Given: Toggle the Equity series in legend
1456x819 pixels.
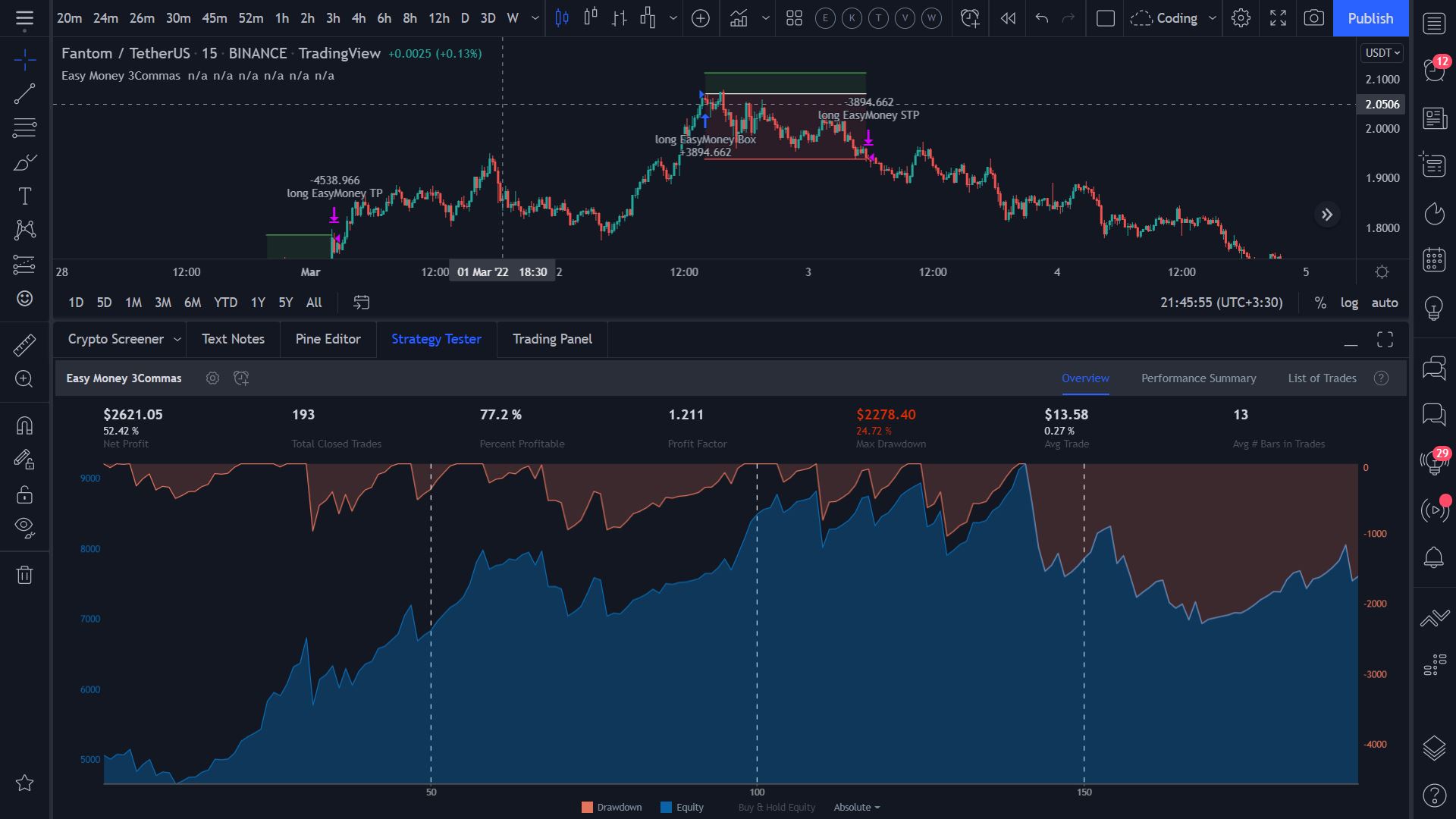Looking at the screenshot, I should tap(682, 807).
